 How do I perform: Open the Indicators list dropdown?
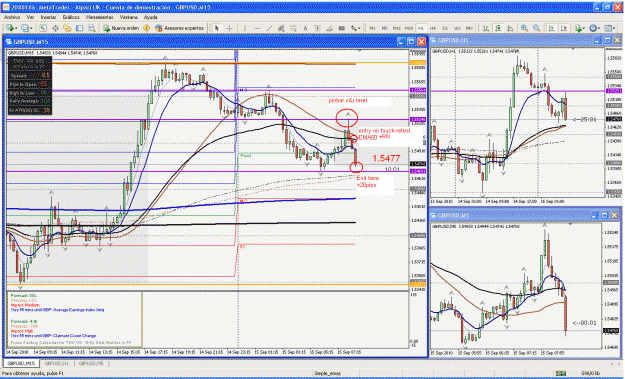pyautogui.click(x=580, y=28)
